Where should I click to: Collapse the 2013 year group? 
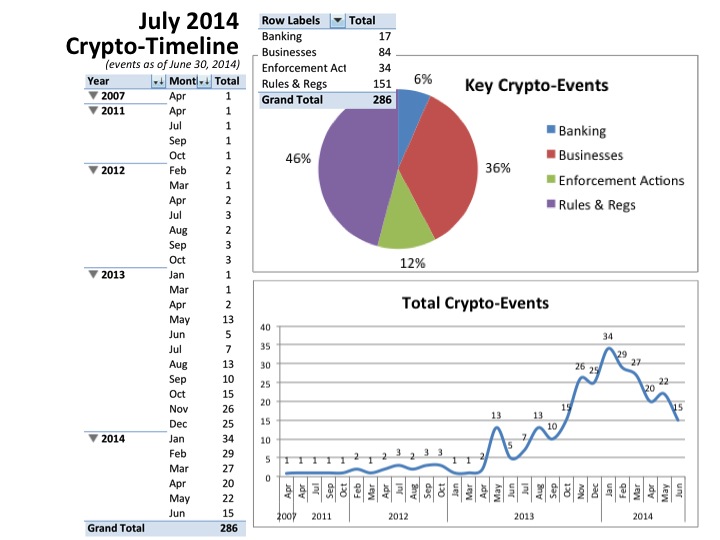pyautogui.click(x=94, y=275)
